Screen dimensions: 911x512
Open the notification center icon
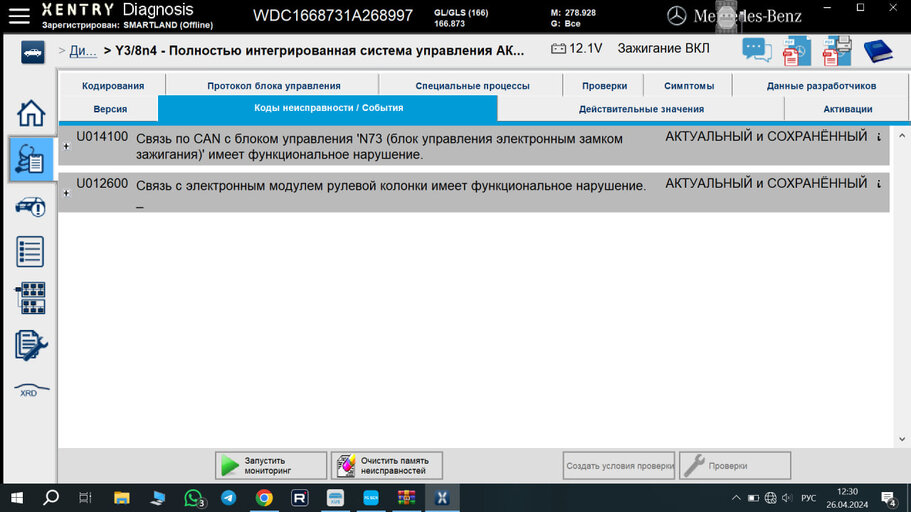888,499
